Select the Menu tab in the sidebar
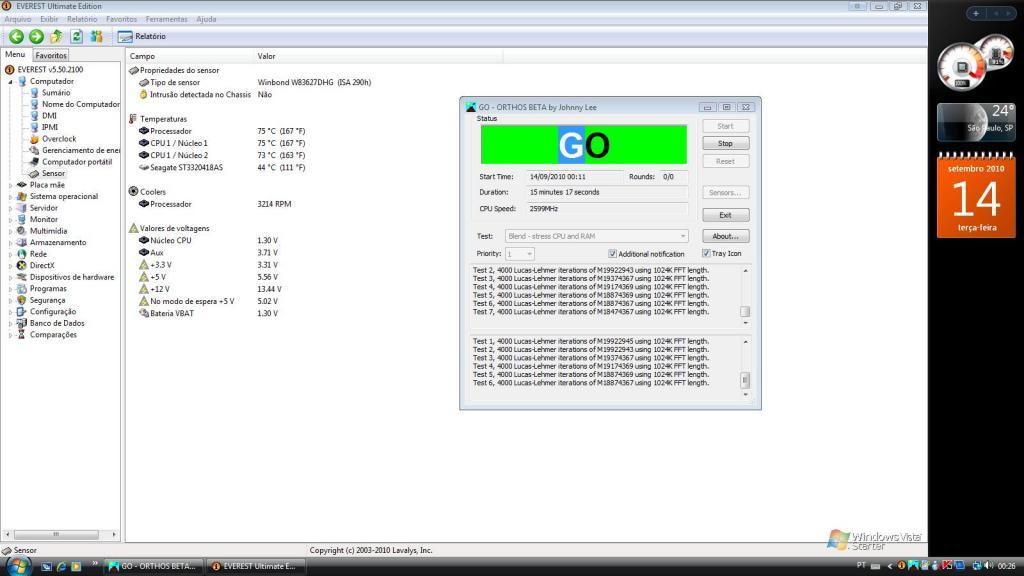 [x=15, y=55]
